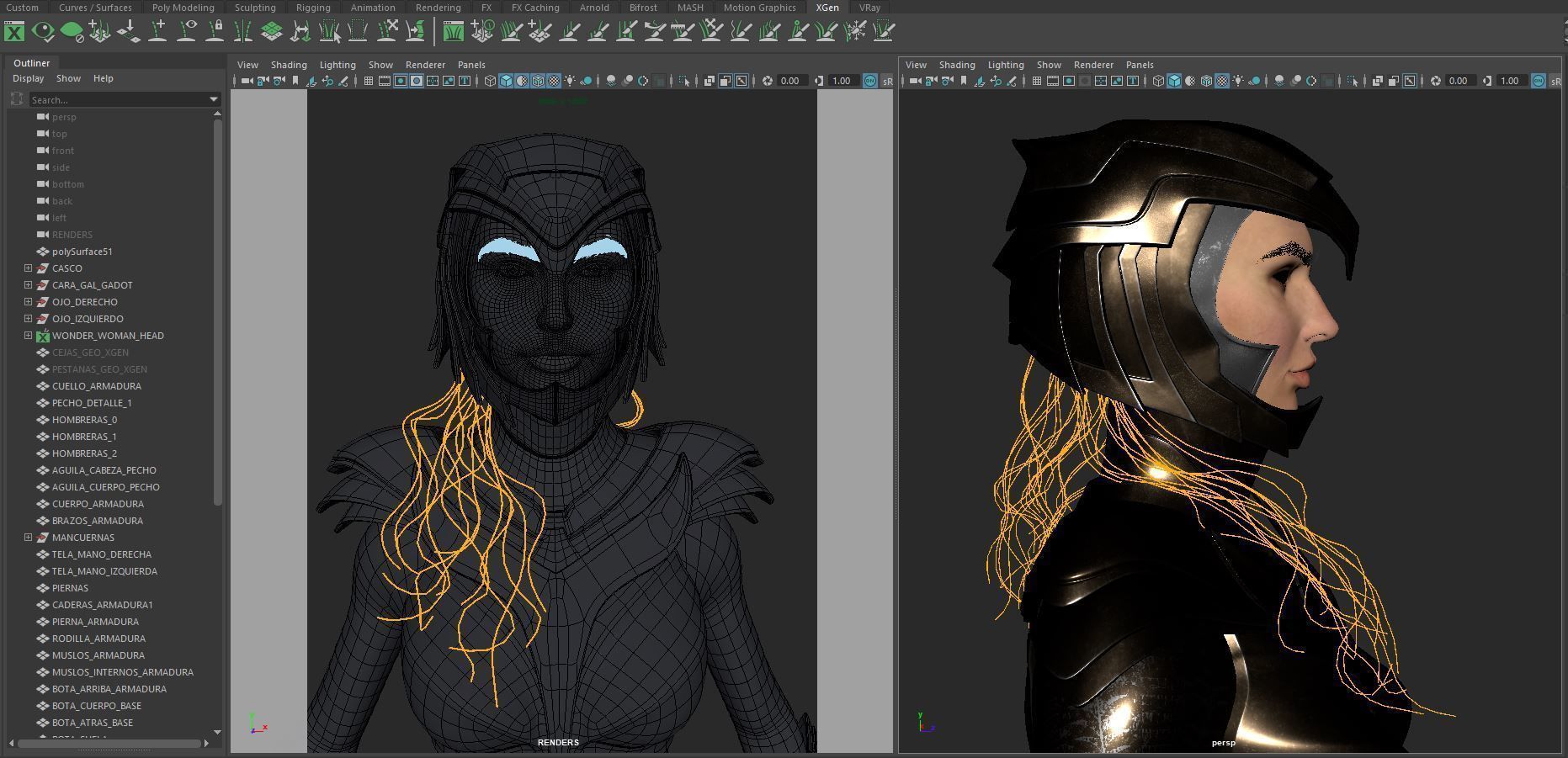
Task: Click the Outliner vertical scrollbar
Action: [217, 311]
